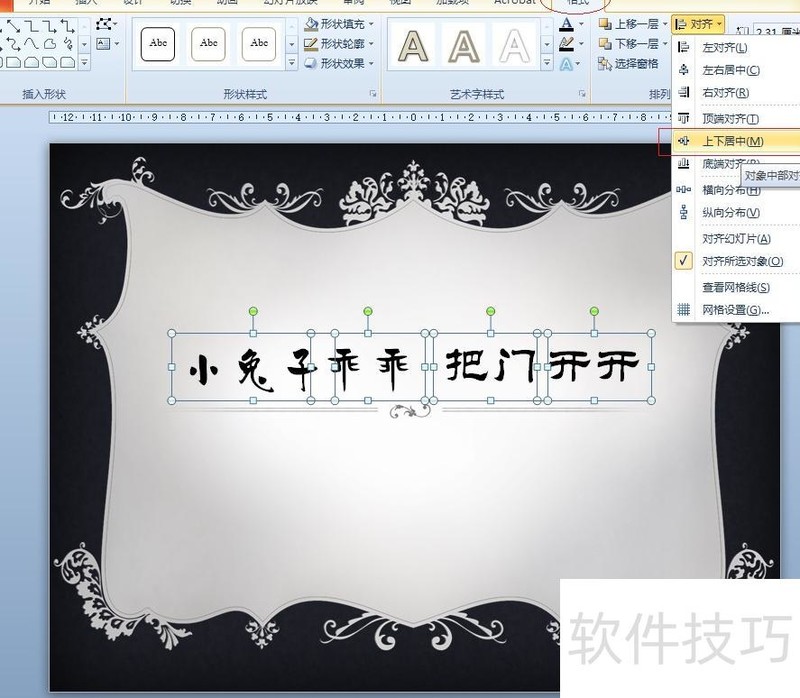
Task: Expand the shapes gallery more arrow
Action: pyautogui.click(x=84, y=64)
